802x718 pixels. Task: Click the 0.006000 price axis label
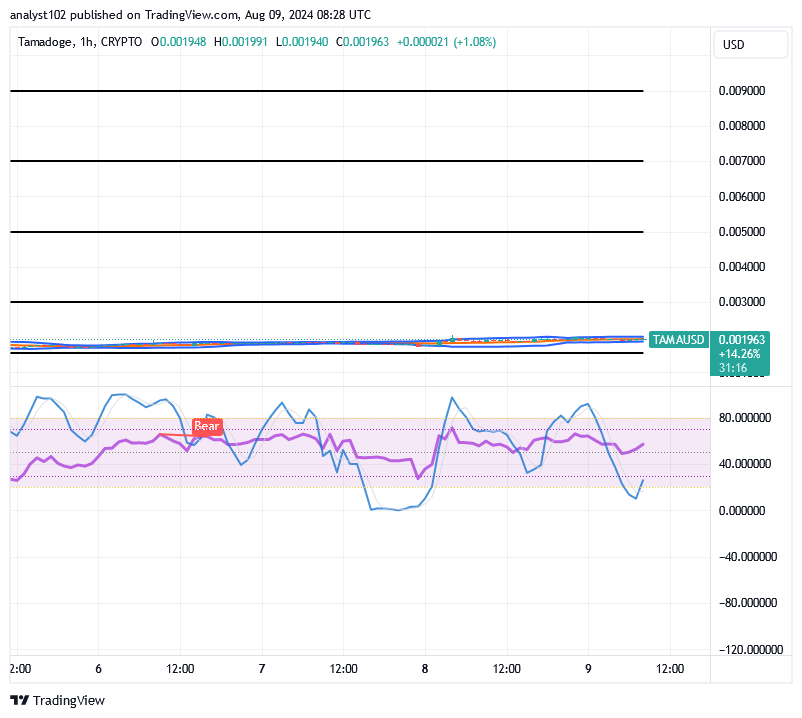tap(742, 196)
